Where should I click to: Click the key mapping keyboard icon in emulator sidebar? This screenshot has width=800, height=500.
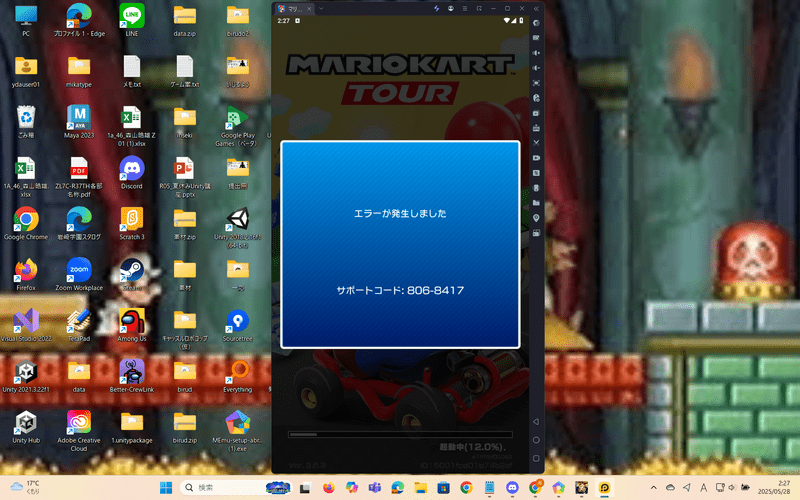536,38
